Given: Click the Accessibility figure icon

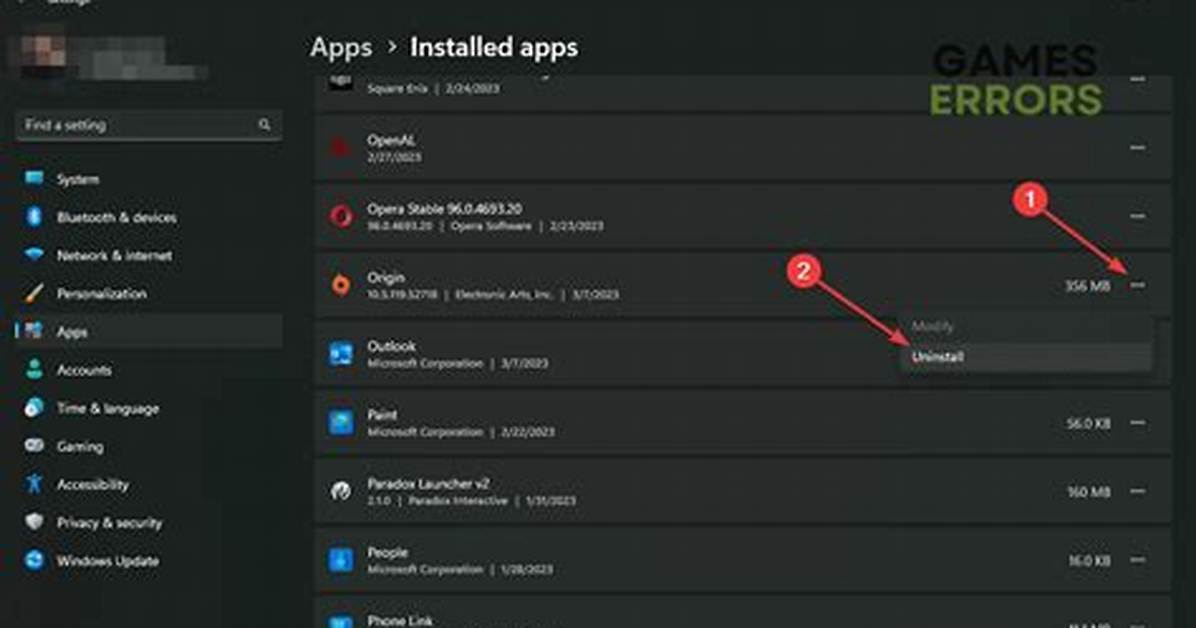Looking at the screenshot, I should [x=34, y=484].
